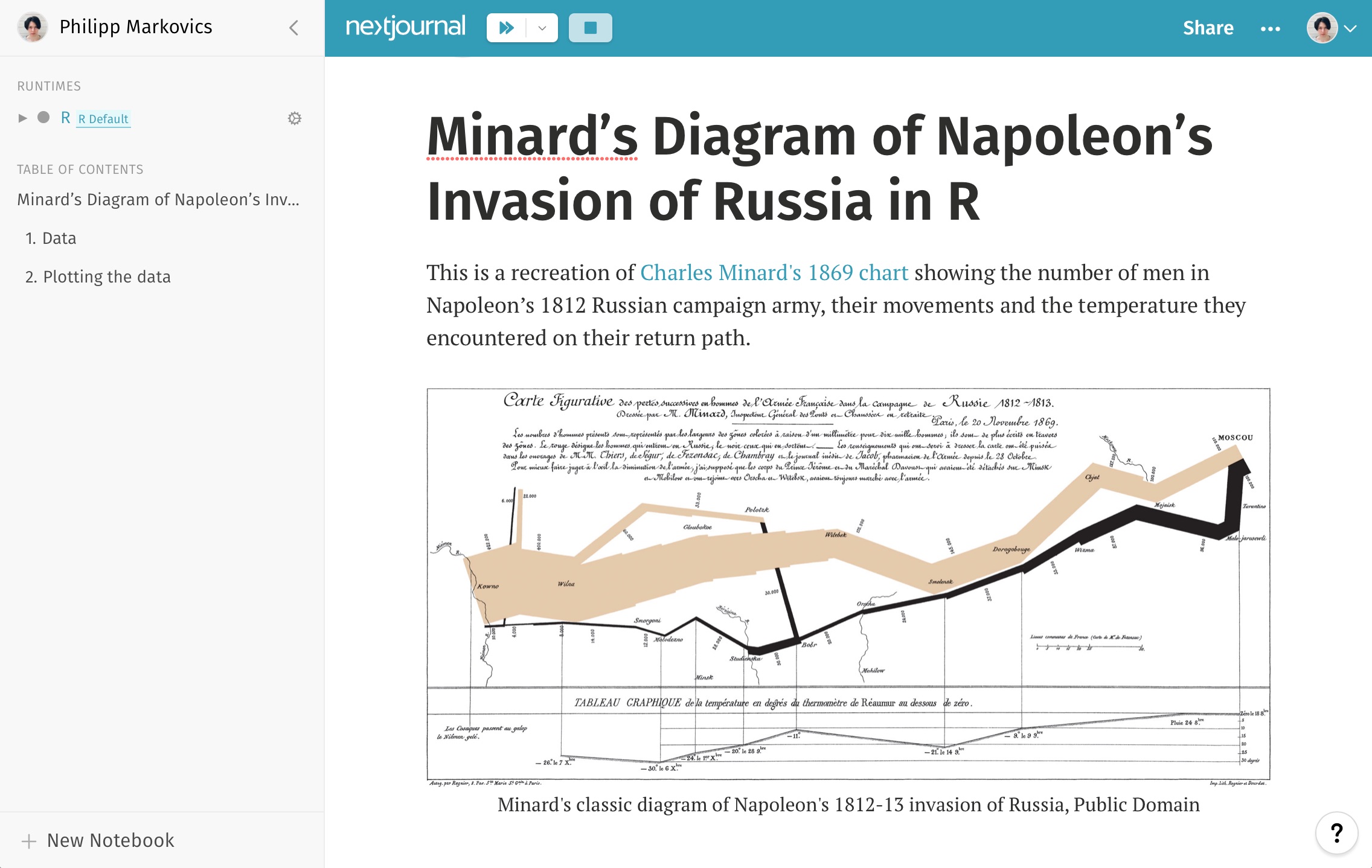Open the user account avatar menu in the header
Image resolution: width=1372 pixels, height=868 pixels.
click(x=1332, y=28)
